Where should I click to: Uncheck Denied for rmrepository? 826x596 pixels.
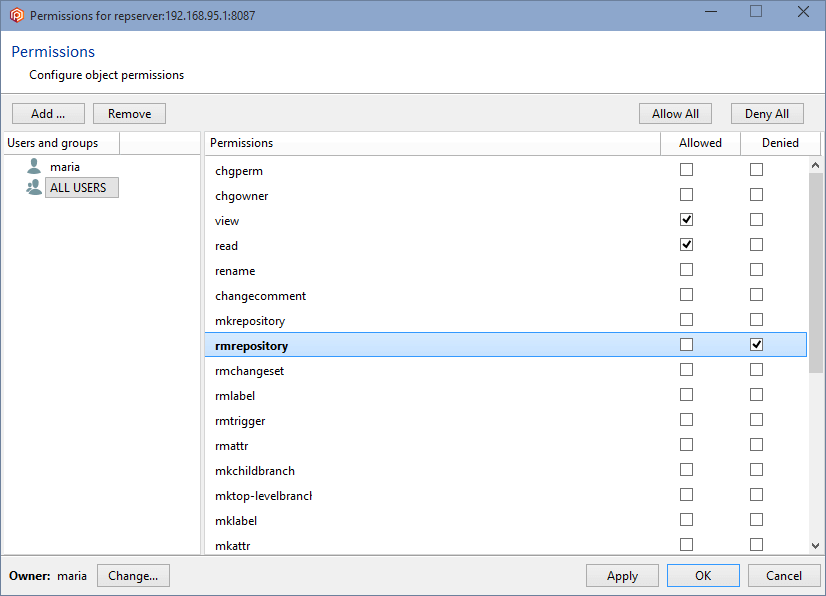coord(756,345)
